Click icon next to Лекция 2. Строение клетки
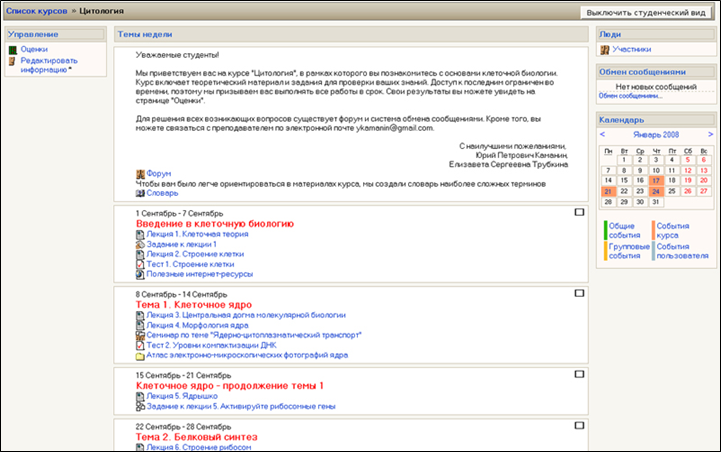Screen dimensions: 721x452 click(x=140, y=254)
